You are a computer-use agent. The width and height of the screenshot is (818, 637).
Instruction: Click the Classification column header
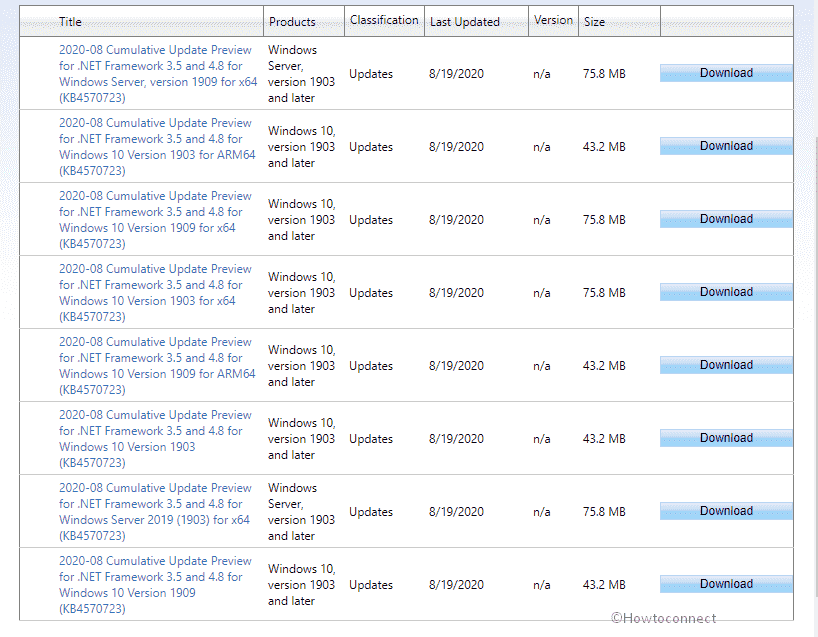(x=384, y=20)
